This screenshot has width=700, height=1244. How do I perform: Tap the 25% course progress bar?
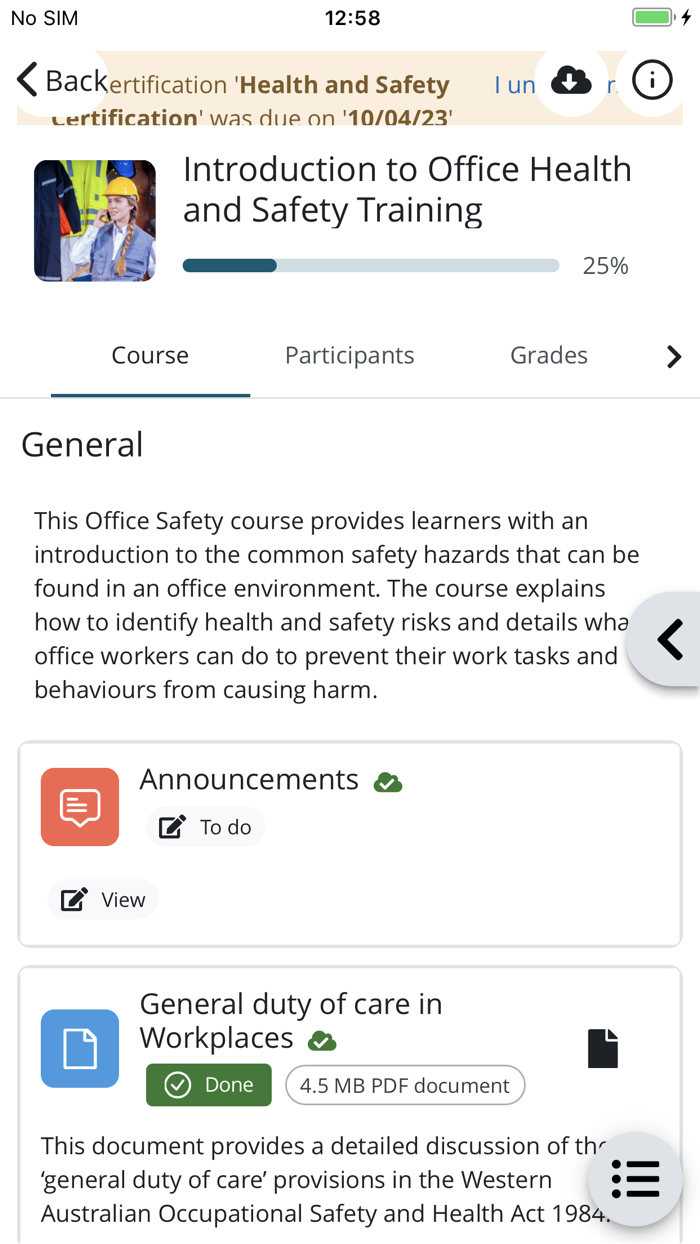[370, 265]
